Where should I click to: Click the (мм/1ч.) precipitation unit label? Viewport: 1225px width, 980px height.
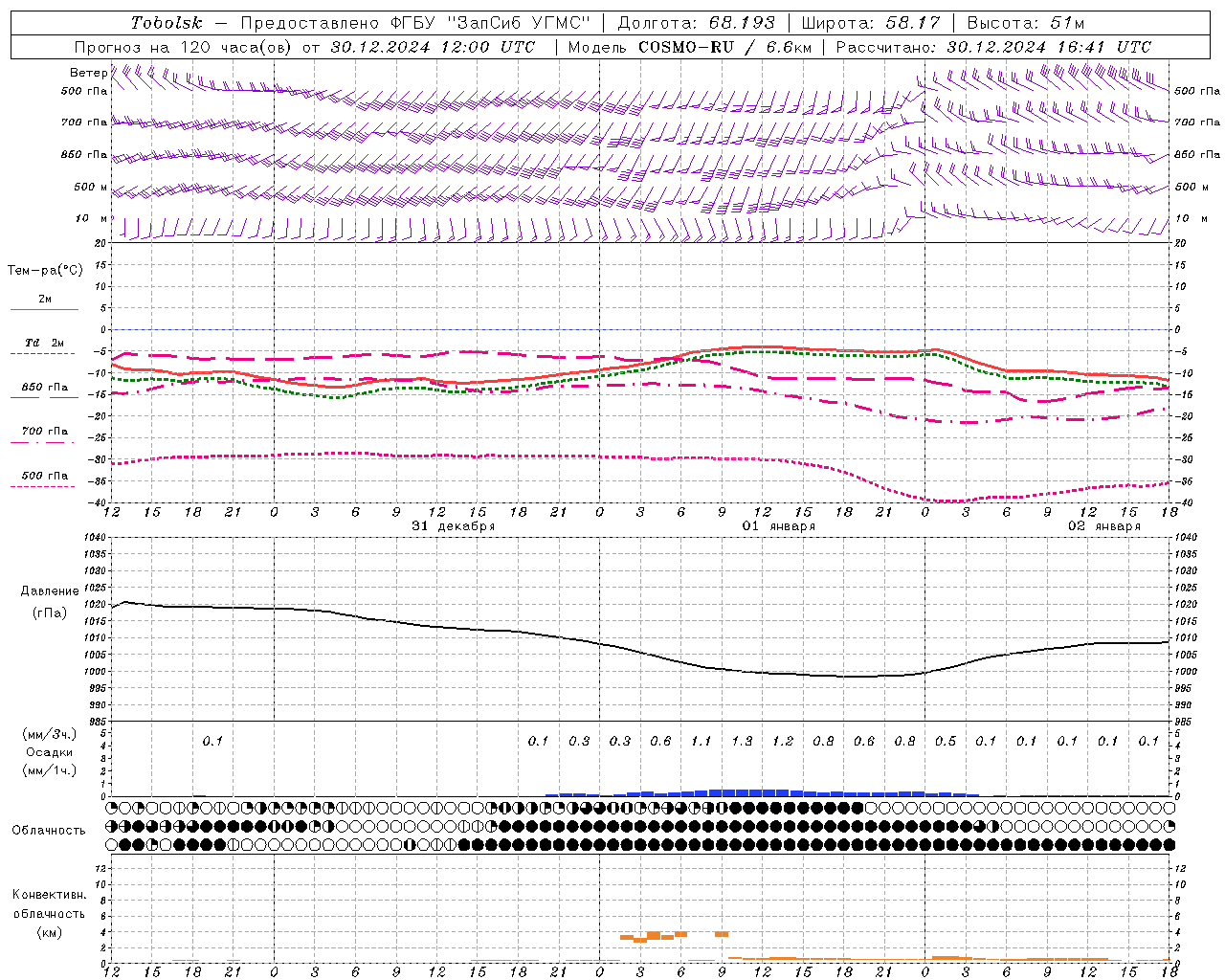[50, 770]
